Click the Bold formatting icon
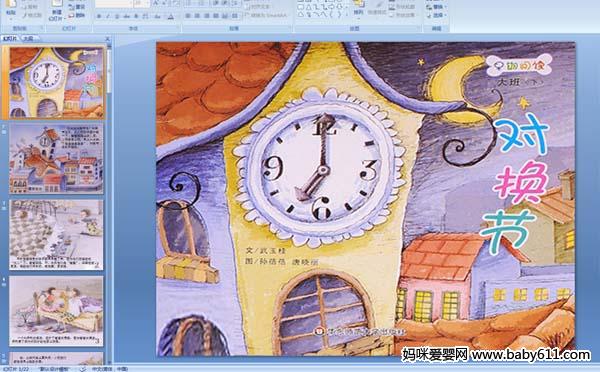Viewport: 600px width, 372px height. coord(99,16)
